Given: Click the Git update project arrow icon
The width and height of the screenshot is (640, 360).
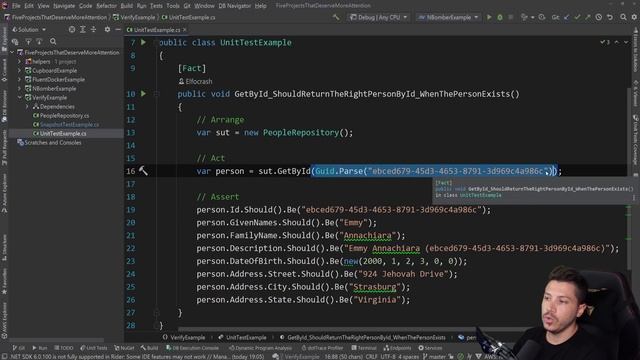Looking at the screenshot, I should point(567,18).
